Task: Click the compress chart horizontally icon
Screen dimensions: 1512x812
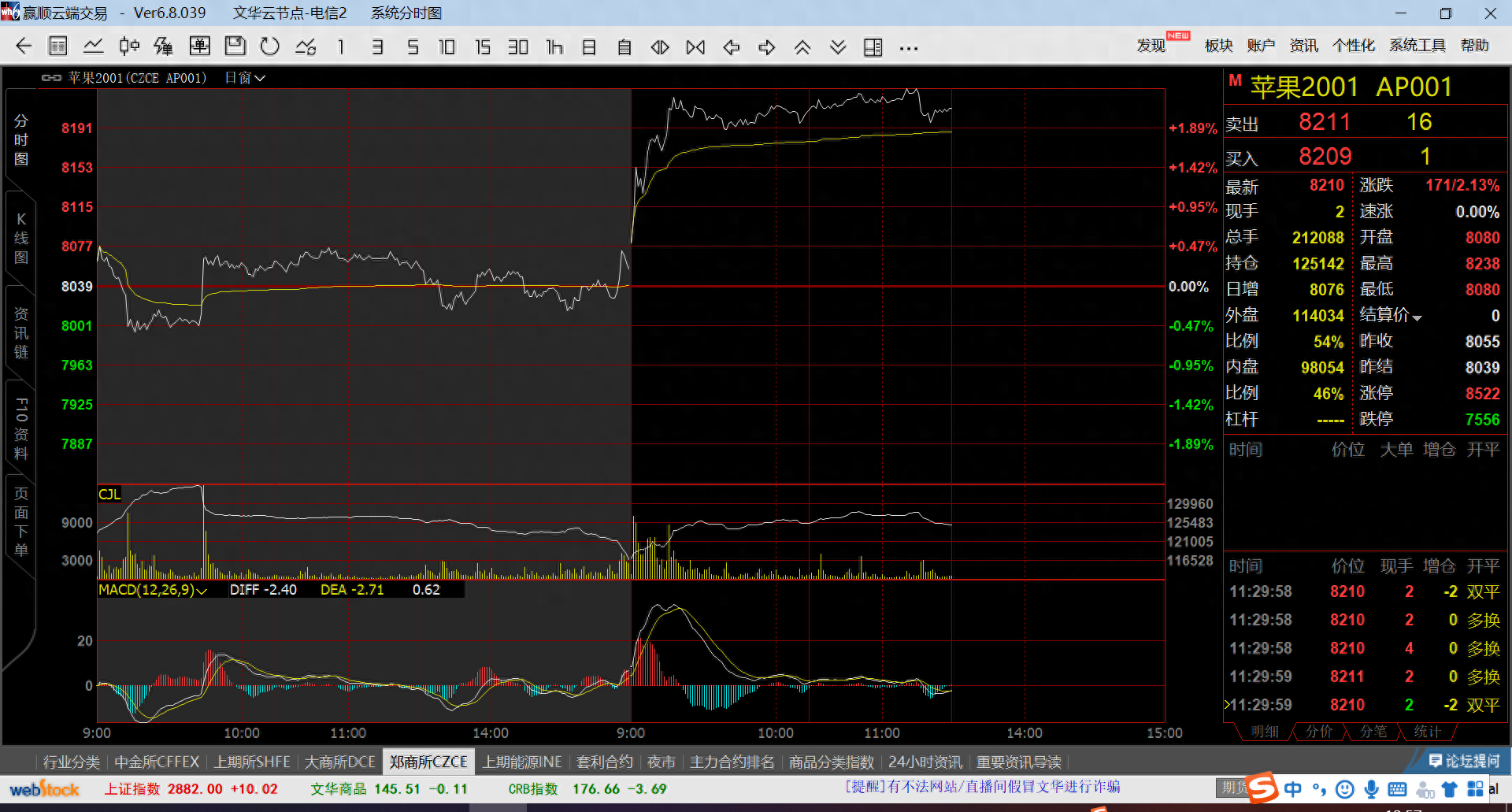Action: pos(695,47)
